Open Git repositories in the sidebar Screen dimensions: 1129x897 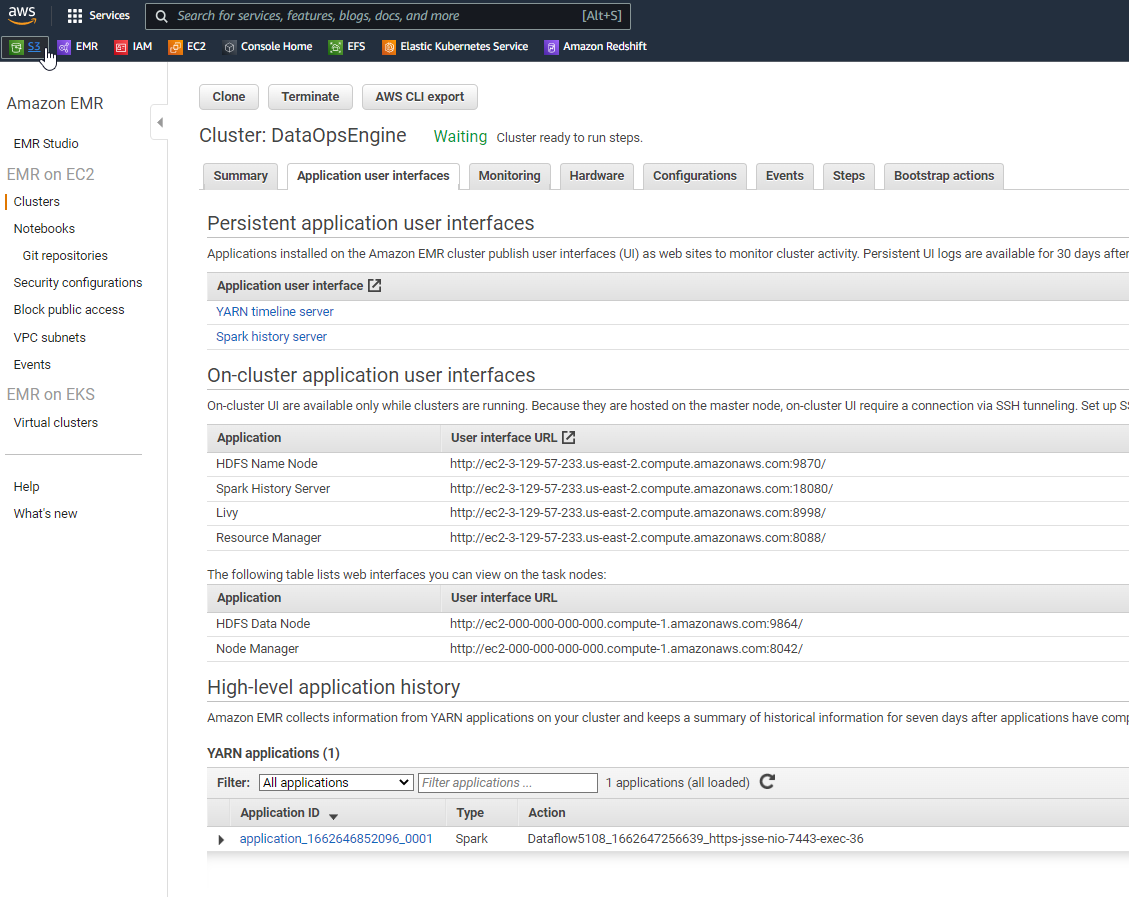[65, 256]
